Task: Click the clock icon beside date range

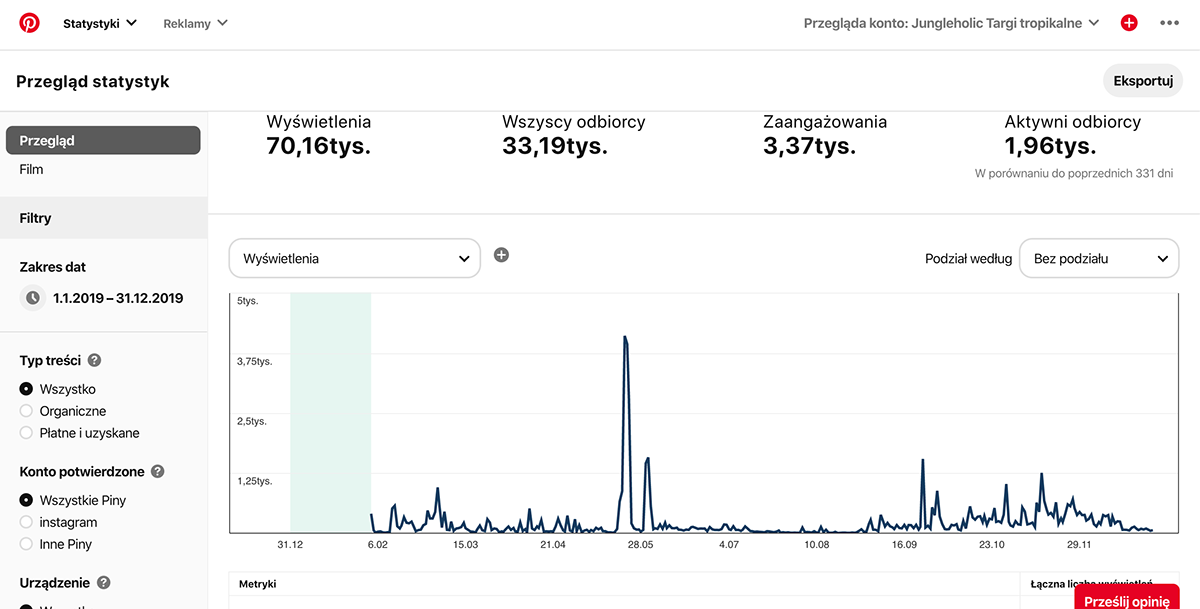Action: click(33, 298)
